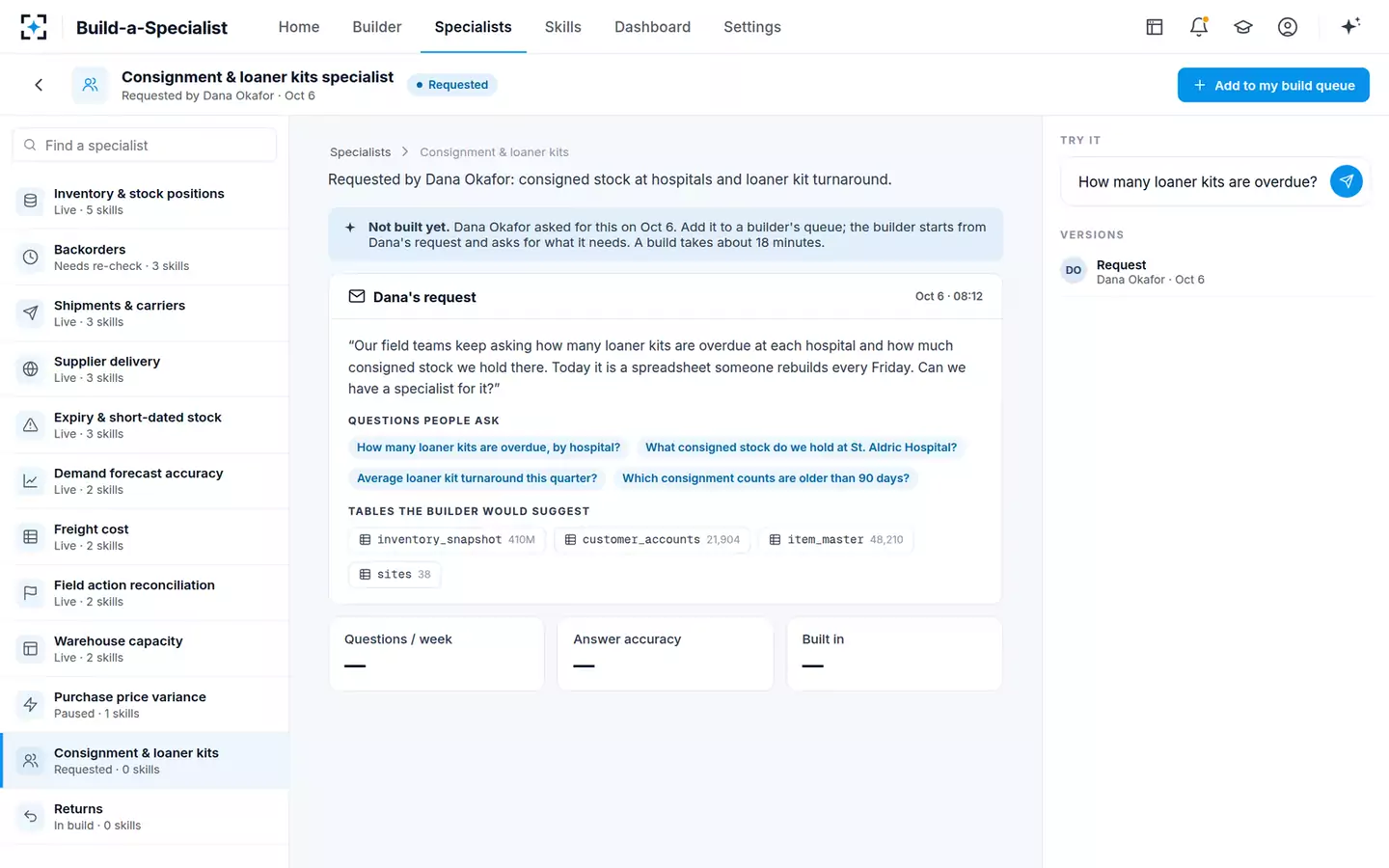Focus the Find a specialist search box
Screen dimensions: 1389x868
click(145, 146)
